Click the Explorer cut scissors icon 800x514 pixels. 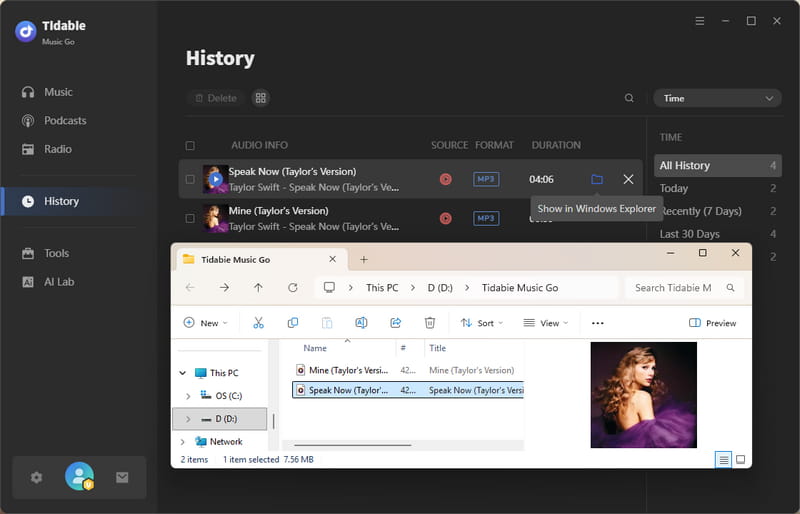point(258,323)
